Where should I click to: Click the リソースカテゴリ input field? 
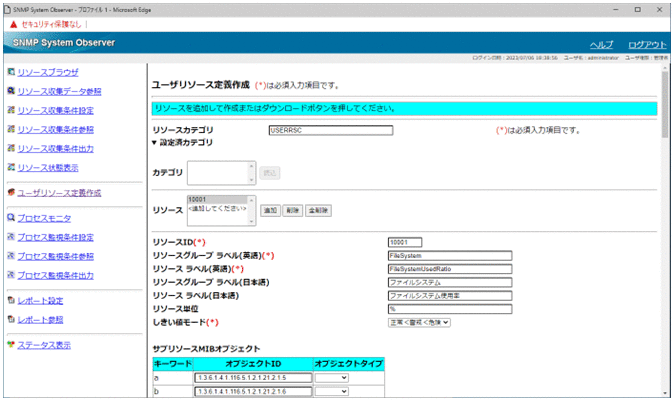(331, 130)
